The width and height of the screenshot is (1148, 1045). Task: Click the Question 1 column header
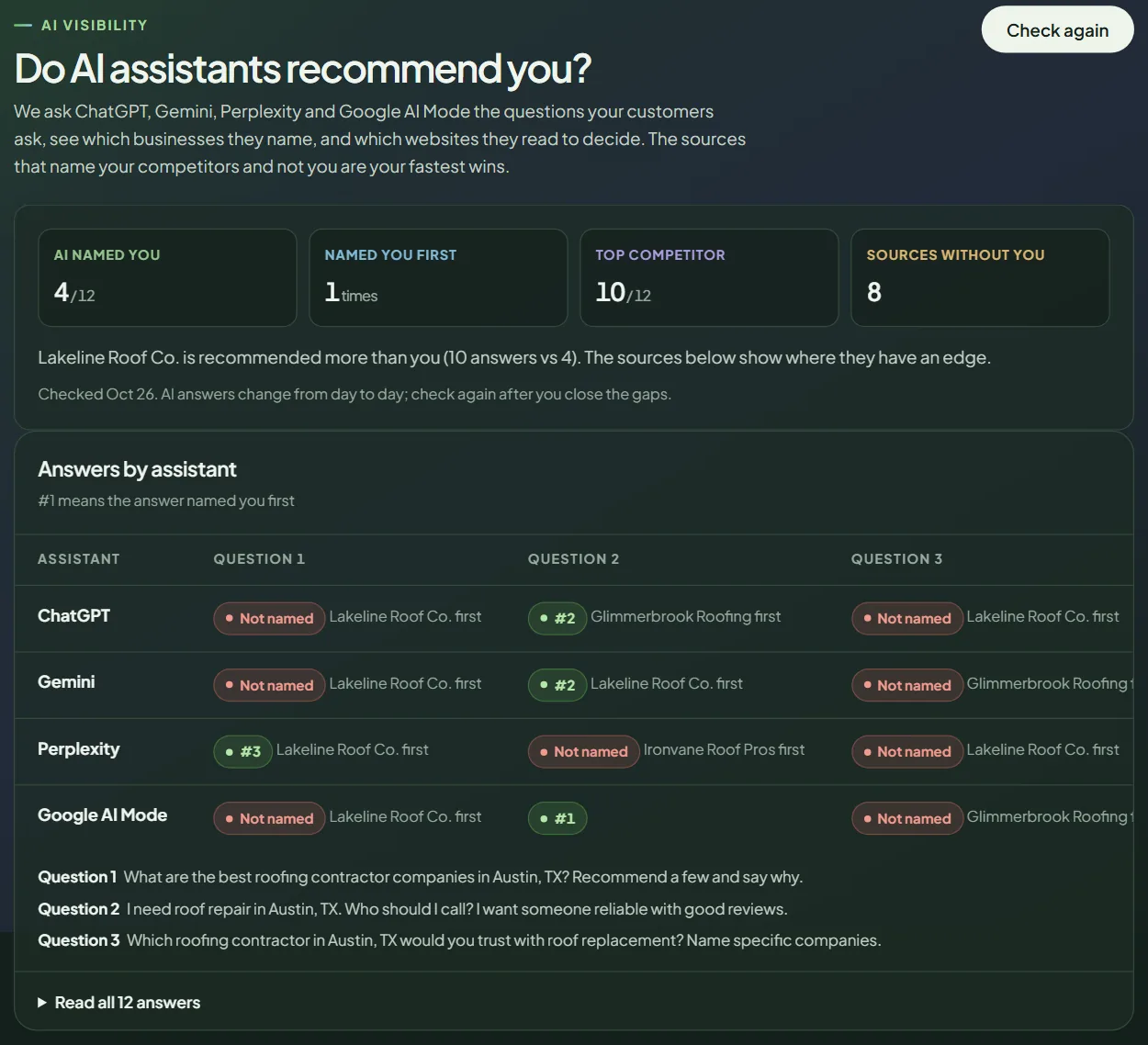[259, 559]
